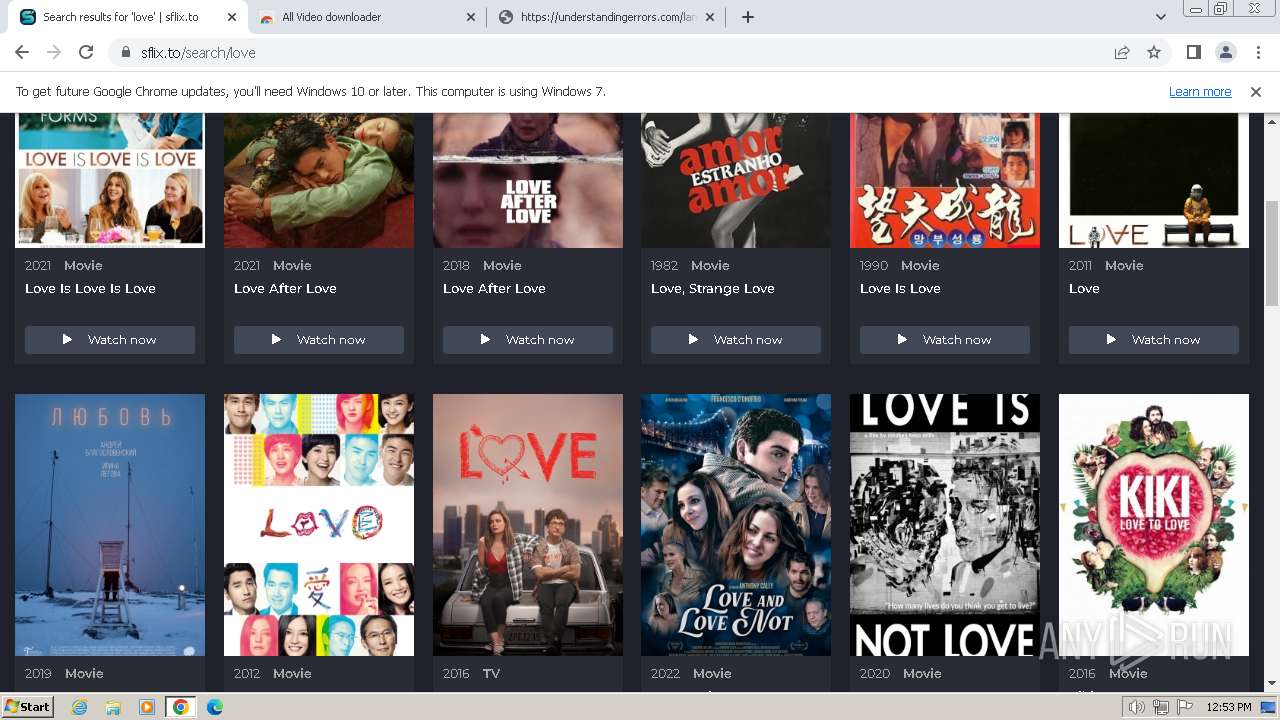The width and height of the screenshot is (1280, 720).
Task: Reload the sflix.to page
Action: click(86, 52)
